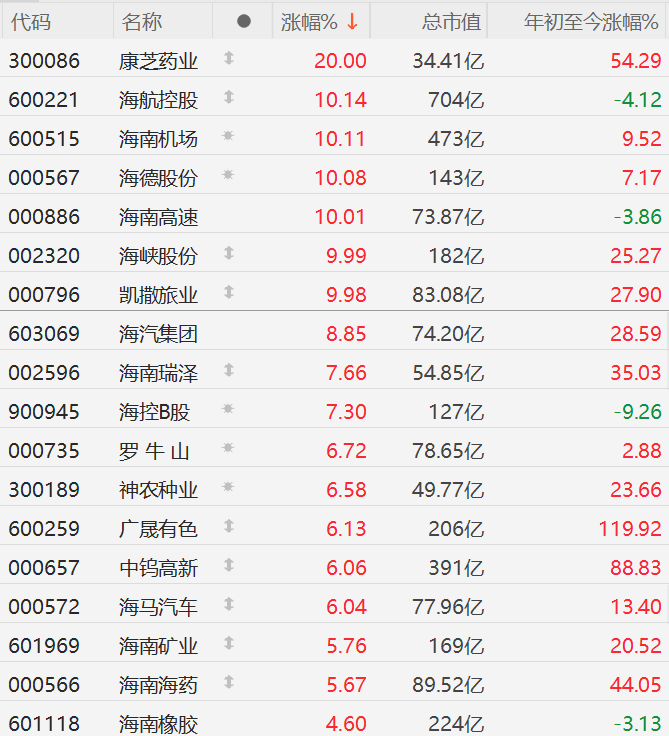
Task: Select stock name 广晟有色
Action: [x=159, y=529]
